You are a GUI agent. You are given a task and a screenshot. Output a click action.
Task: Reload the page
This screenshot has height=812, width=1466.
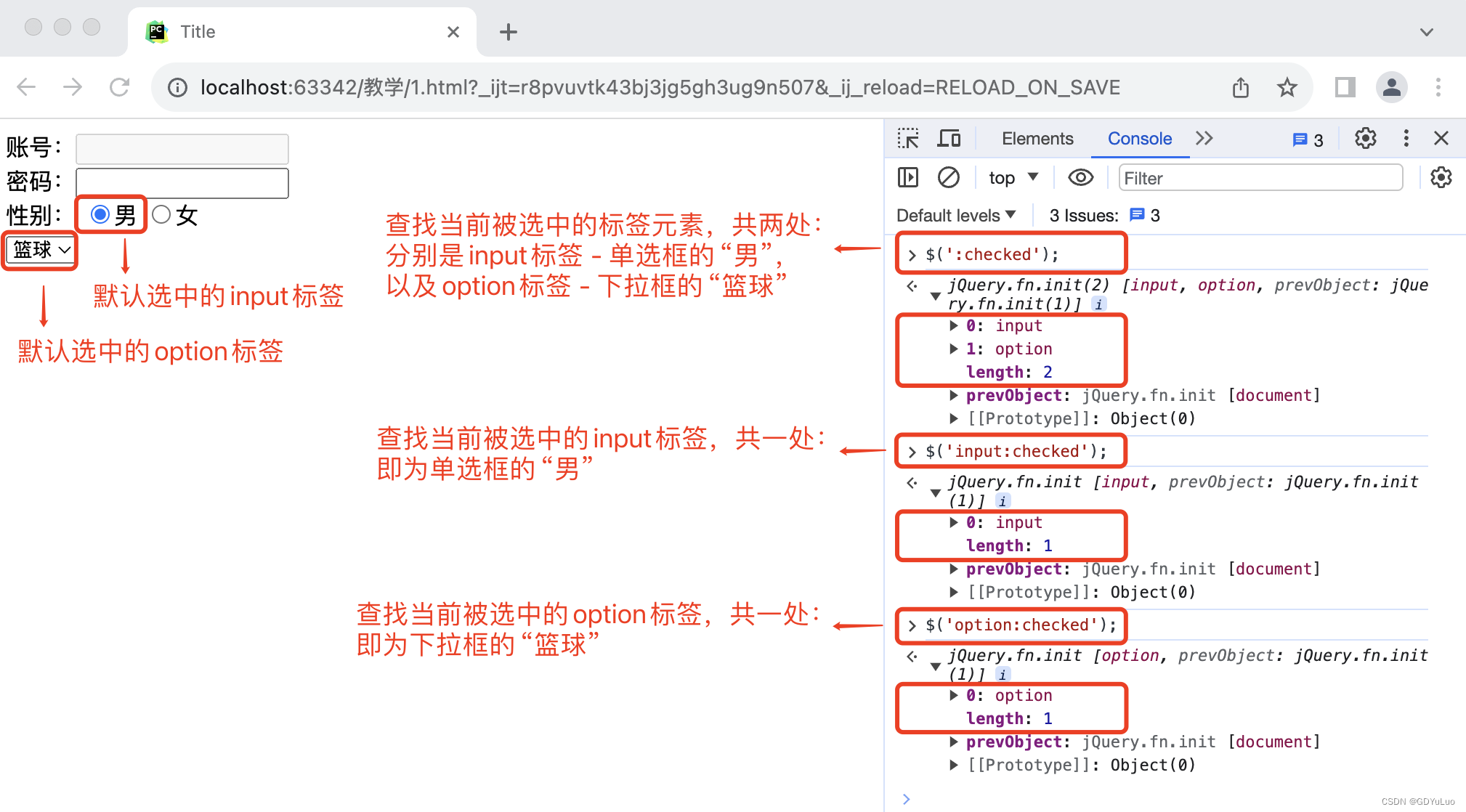119,88
